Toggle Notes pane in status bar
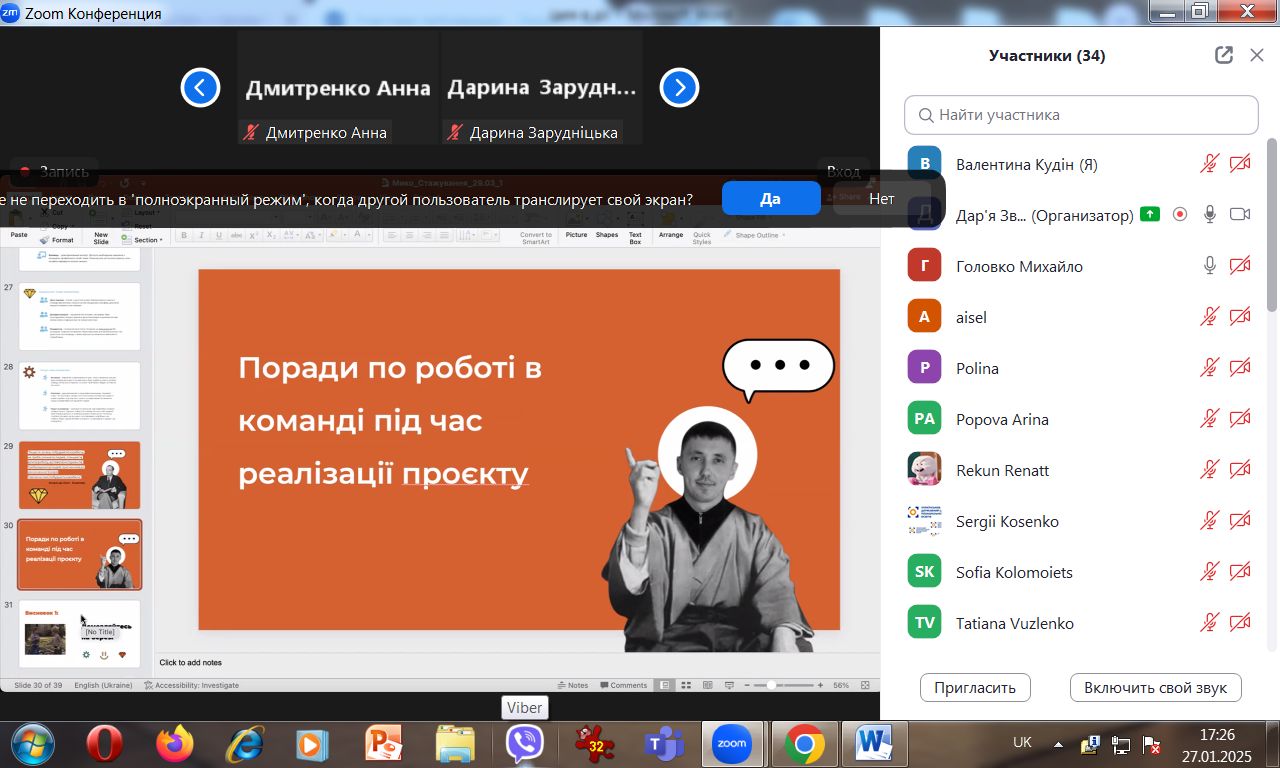This screenshot has height=768, width=1280. click(573, 685)
